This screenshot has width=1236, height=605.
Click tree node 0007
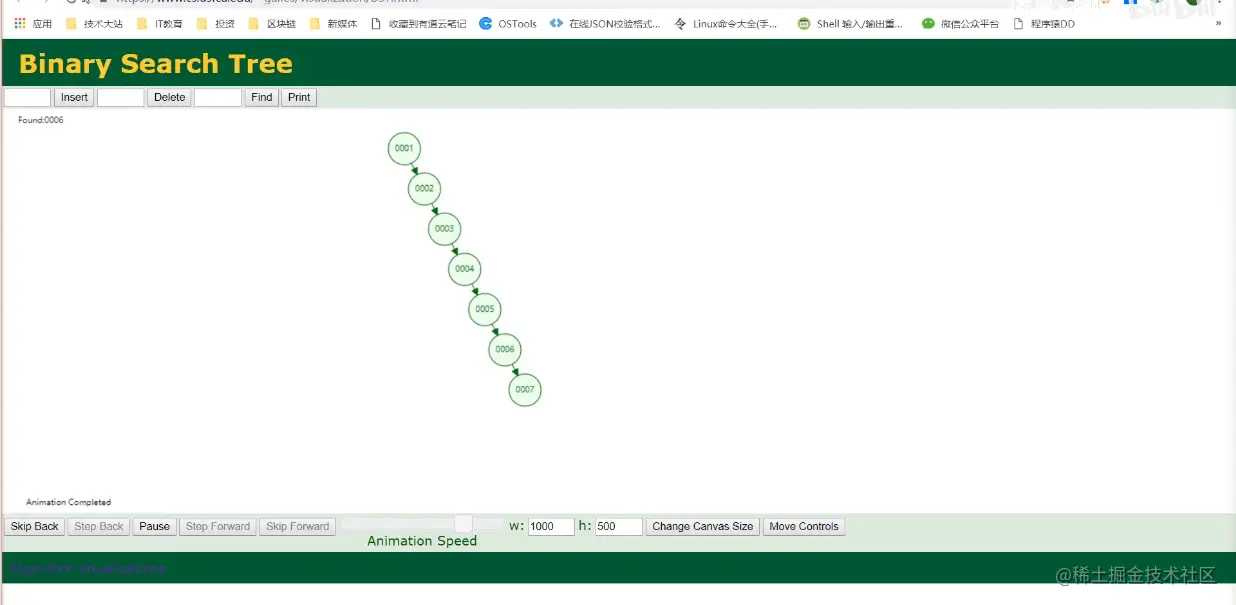[x=525, y=389]
